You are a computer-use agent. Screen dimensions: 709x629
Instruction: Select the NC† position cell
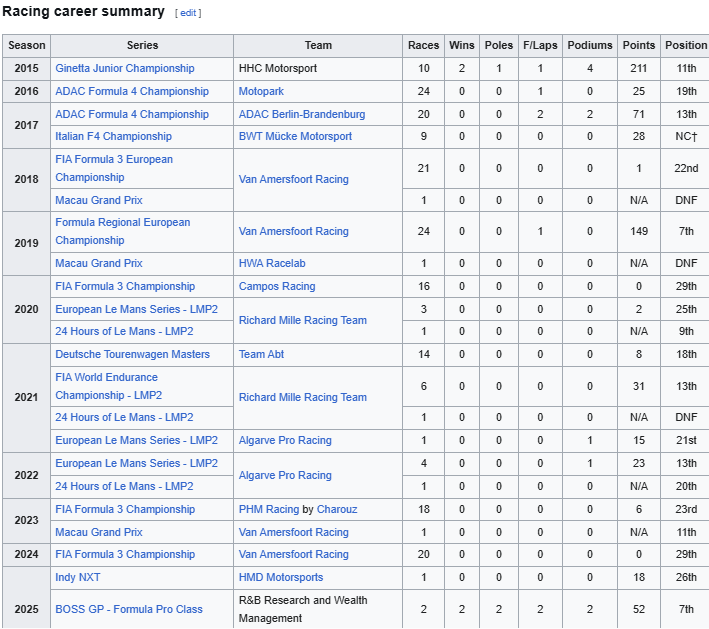[685, 137]
